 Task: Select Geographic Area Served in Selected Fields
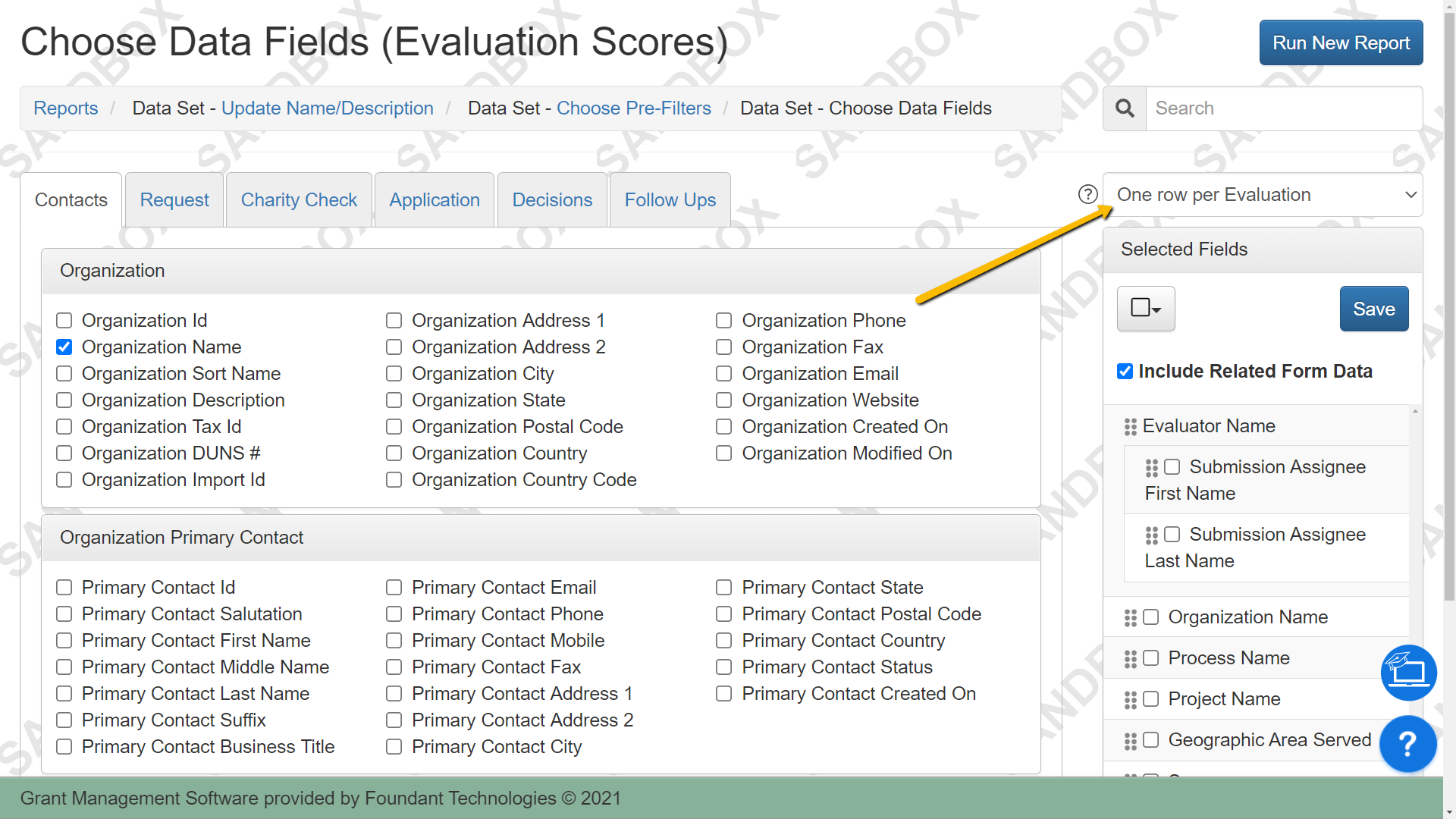[x=1151, y=740]
